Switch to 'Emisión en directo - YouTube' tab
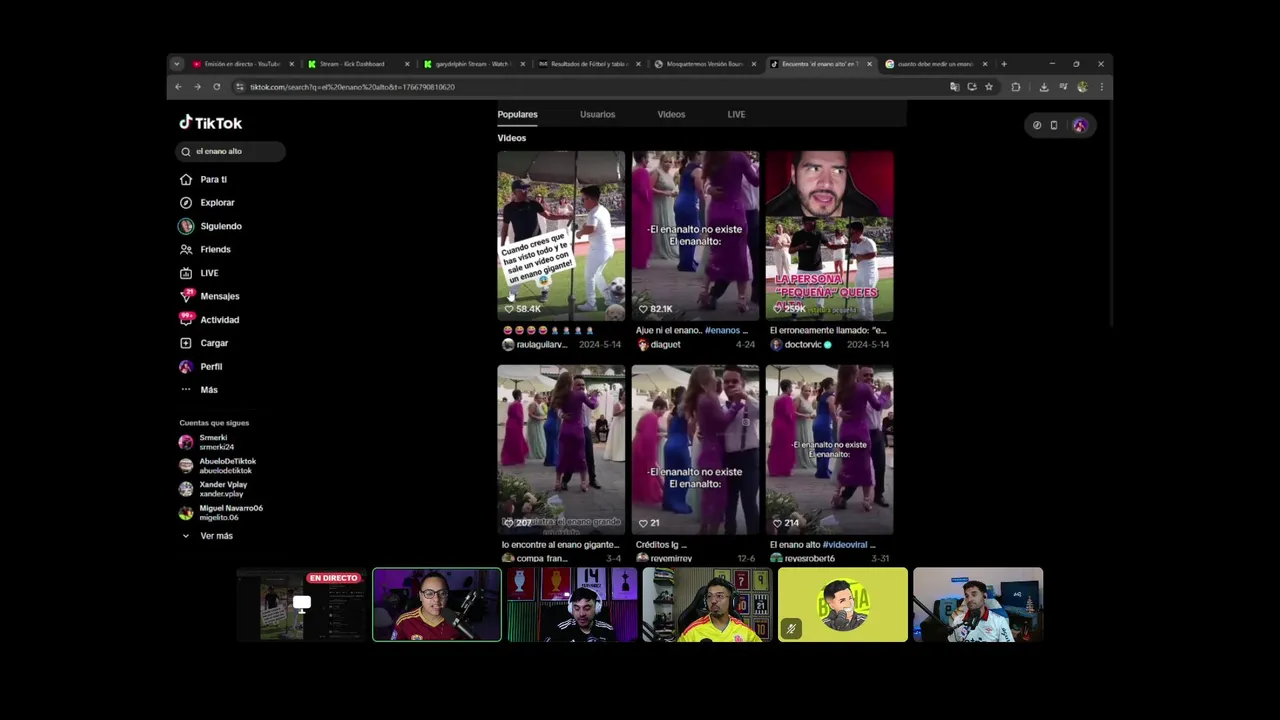Viewport: 1280px width, 720px height. pos(242,64)
